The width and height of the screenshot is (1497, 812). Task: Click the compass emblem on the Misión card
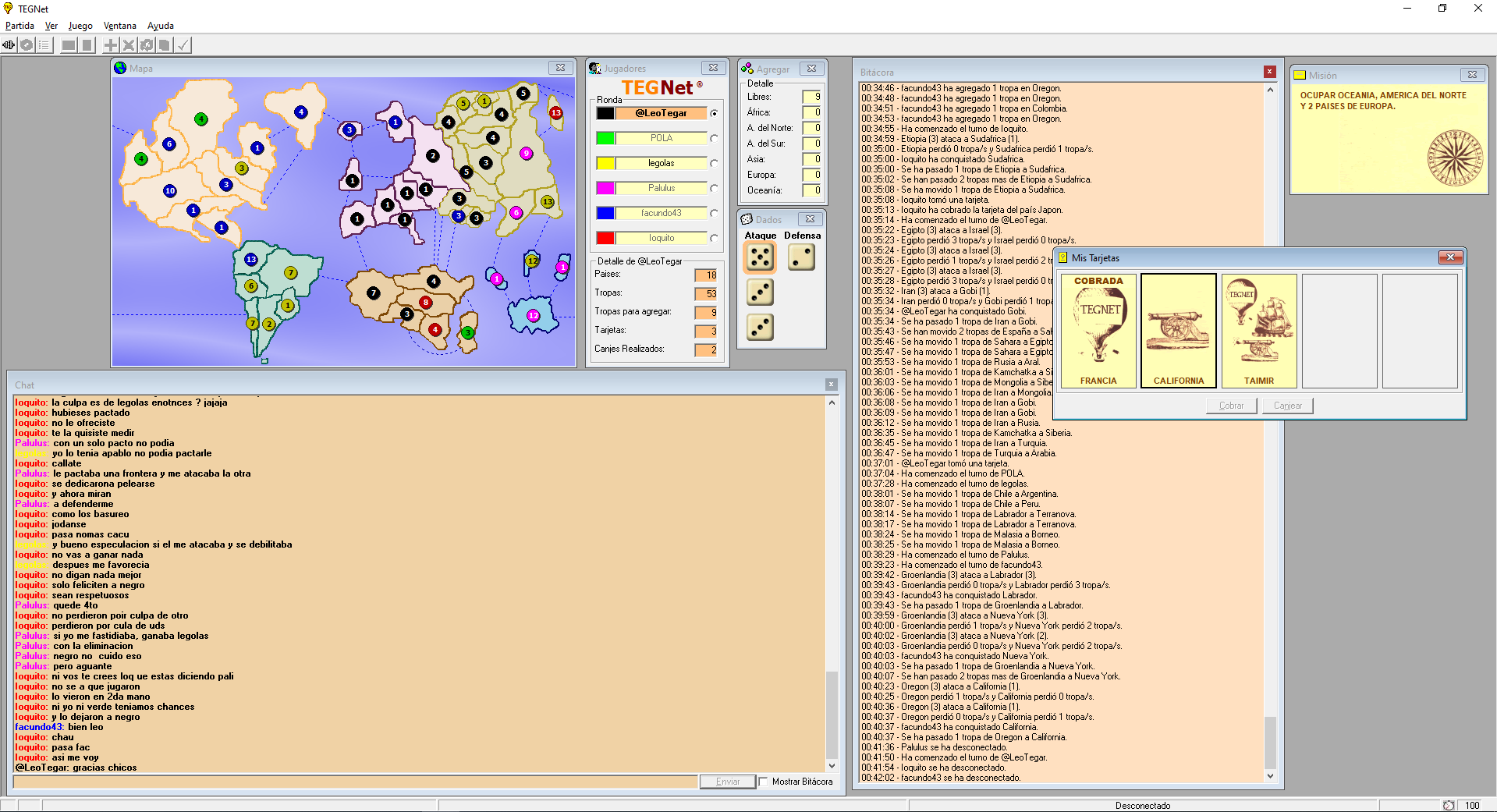[1454, 158]
